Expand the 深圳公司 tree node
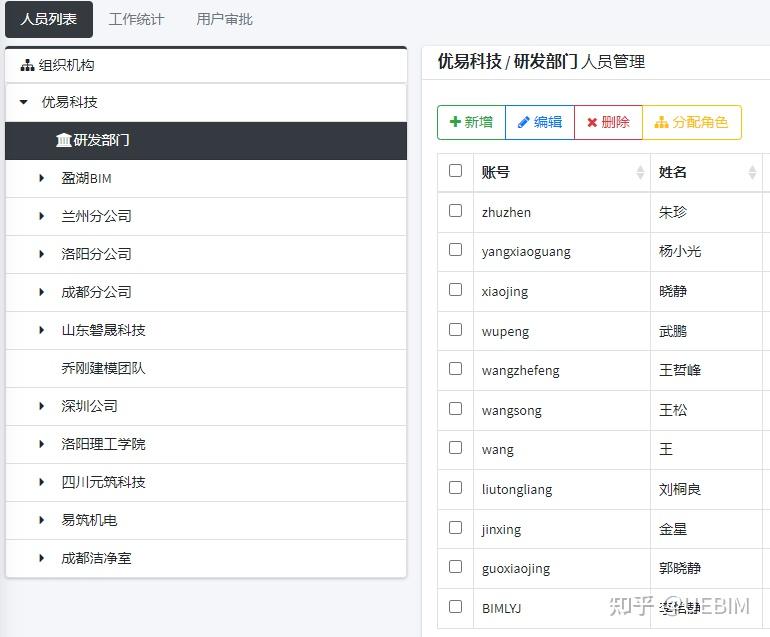The width and height of the screenshot is (770, 637). (42, 406)
